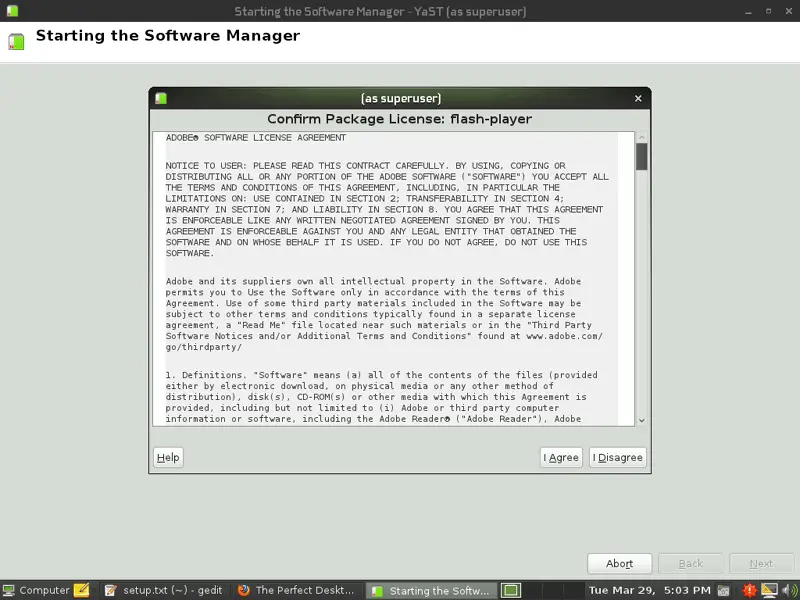800x600 pixels.
Task: Click the small tray icon beside clock
Action: point(723,591)
